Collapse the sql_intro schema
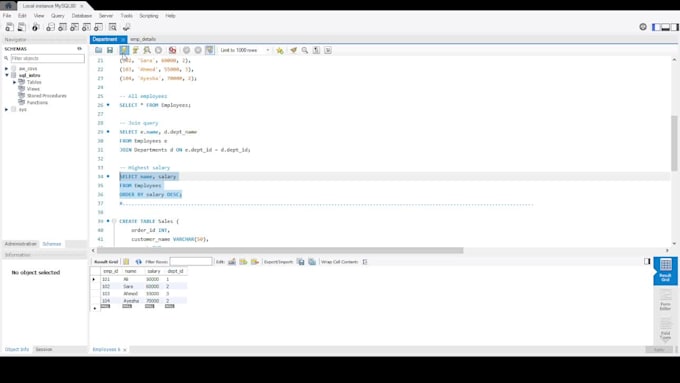 tap(7, 75)
